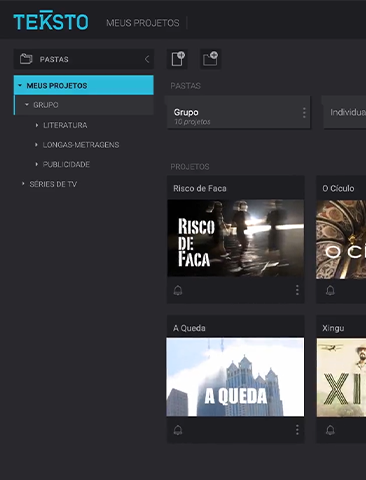Open Risco de Faca options menu
This screenshot has height=480, width=366.
(x=297, y=290)
